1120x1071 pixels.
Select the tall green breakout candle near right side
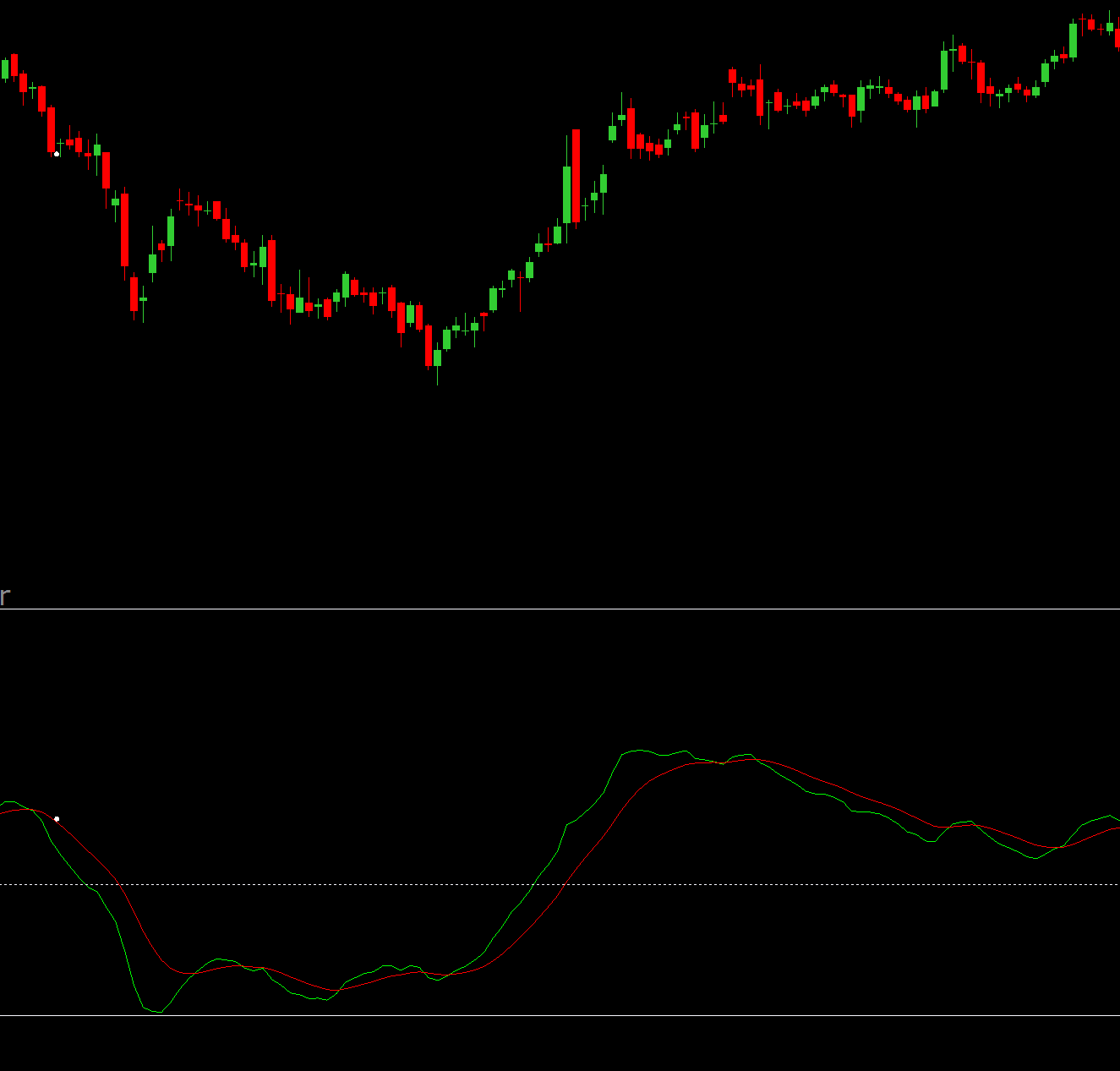point(944,70)
